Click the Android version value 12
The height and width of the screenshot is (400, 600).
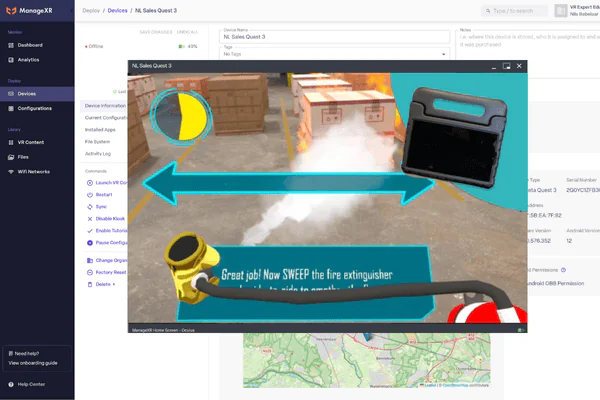[569, 241]
